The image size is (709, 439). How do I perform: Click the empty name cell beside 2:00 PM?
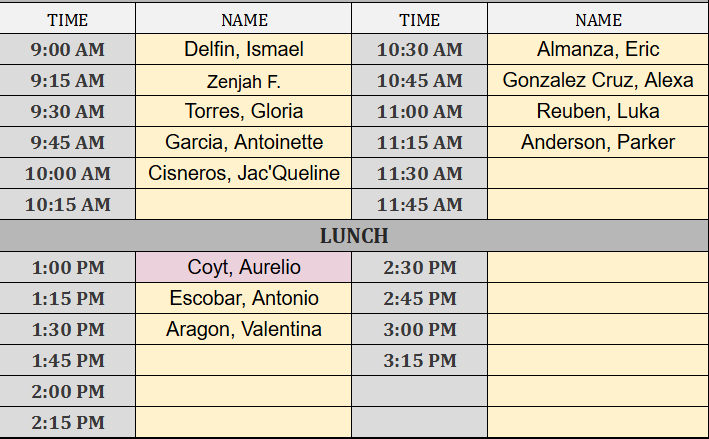coord(244,391)
